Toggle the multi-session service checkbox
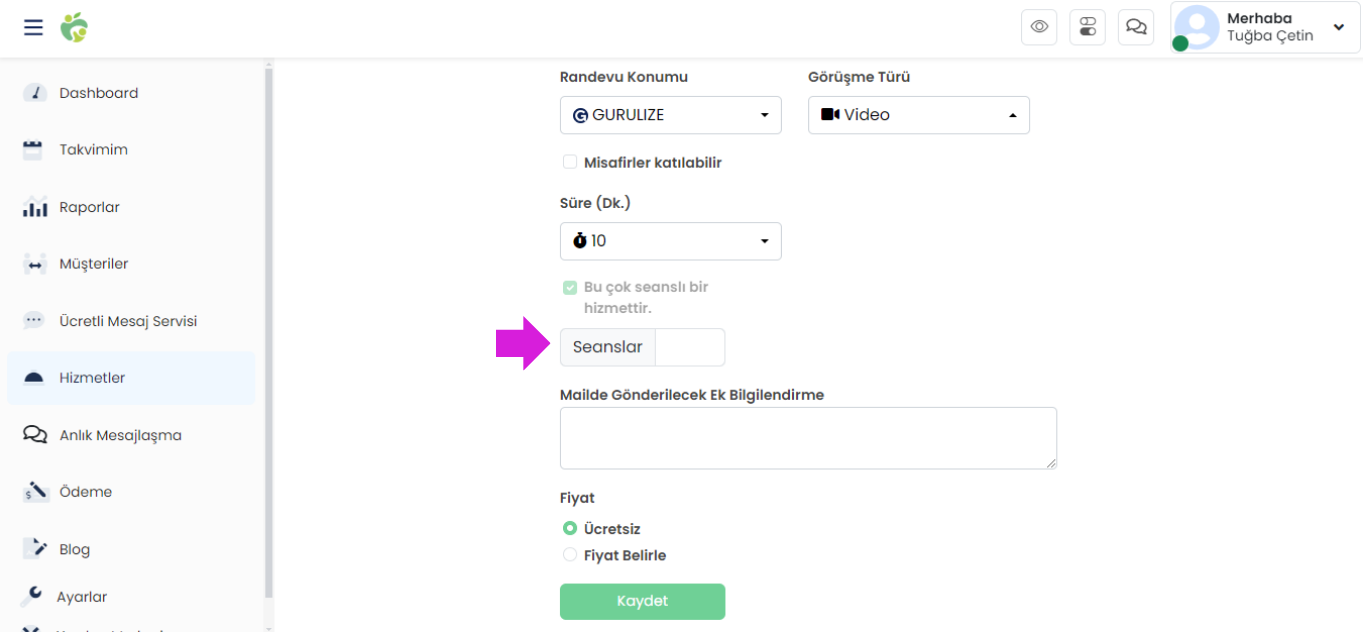Viewport: 1363px width, 632px height. [x=570, y=287]
